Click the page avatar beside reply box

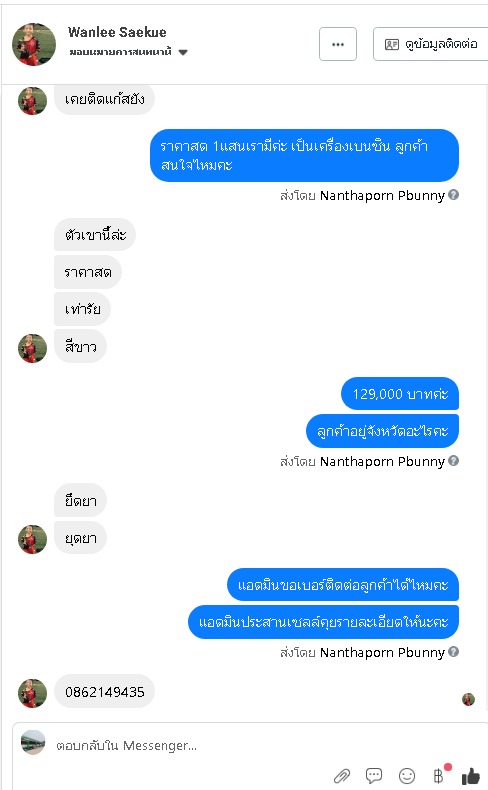pos(33,743)
